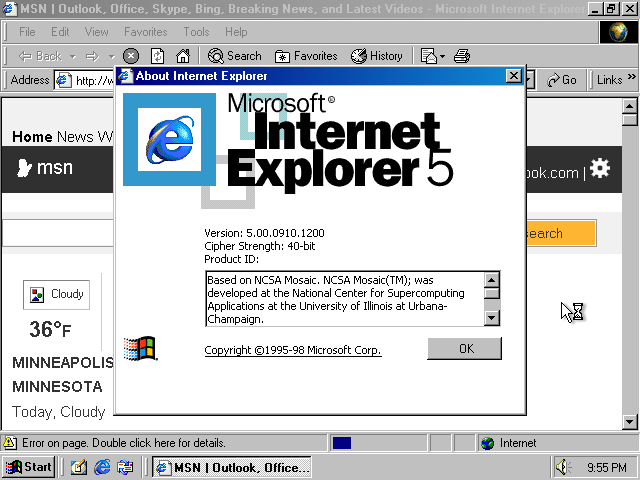
Task: Open the File menu
Action: [27, 32]
